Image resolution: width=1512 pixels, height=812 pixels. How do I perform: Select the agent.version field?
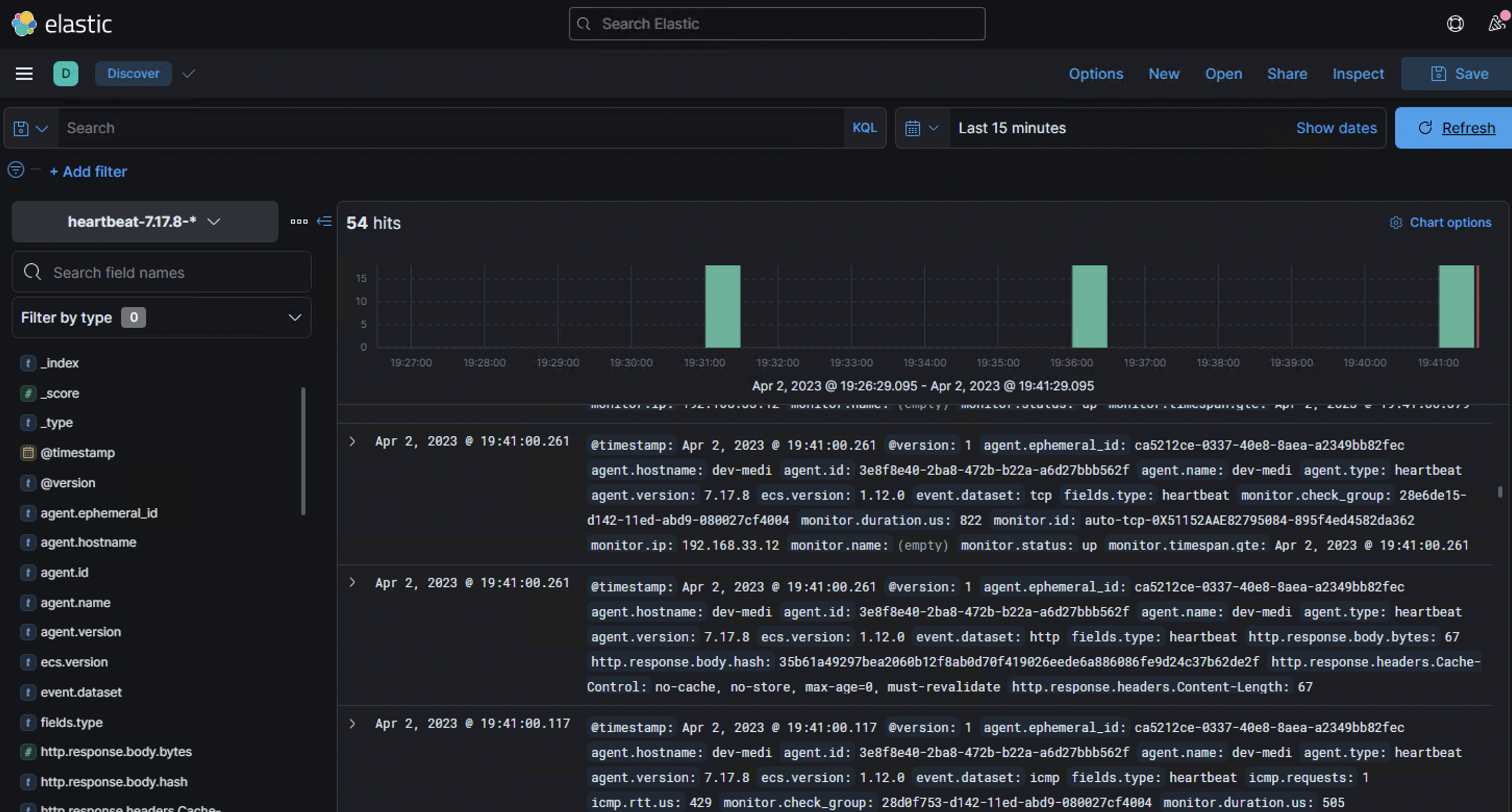pos(80,632)
